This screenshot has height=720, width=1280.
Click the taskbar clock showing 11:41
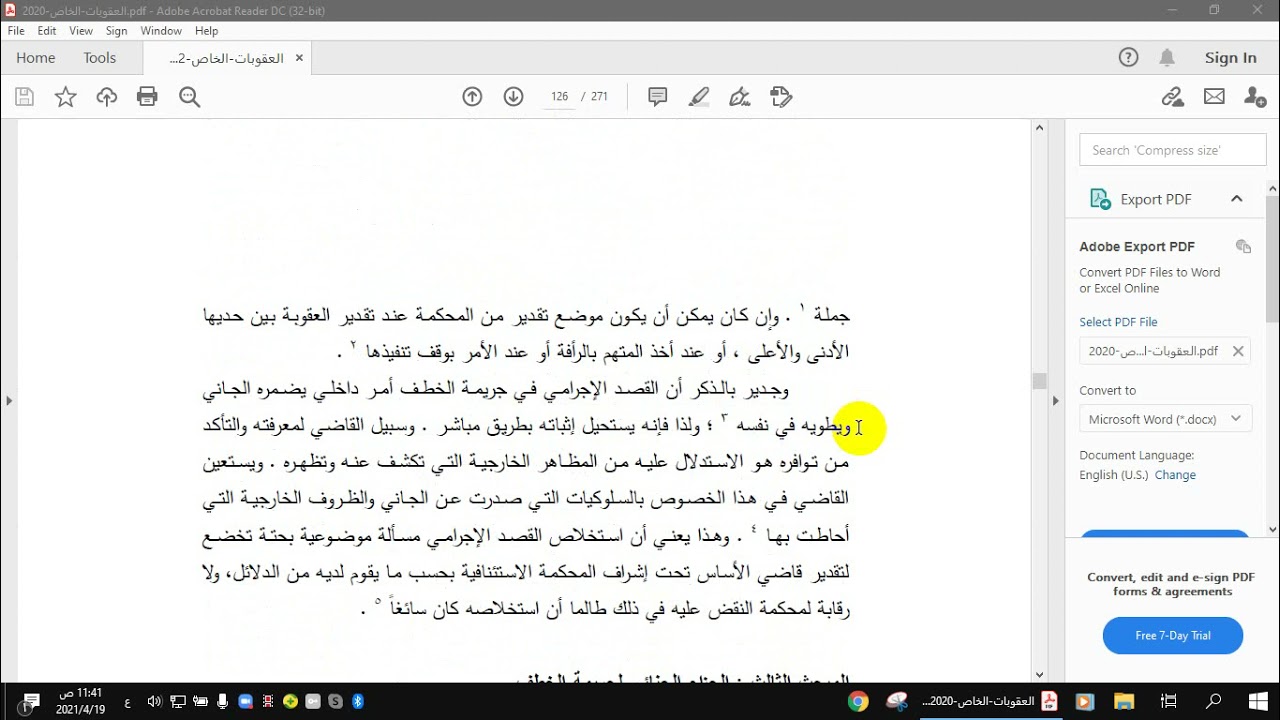point(80,701)
